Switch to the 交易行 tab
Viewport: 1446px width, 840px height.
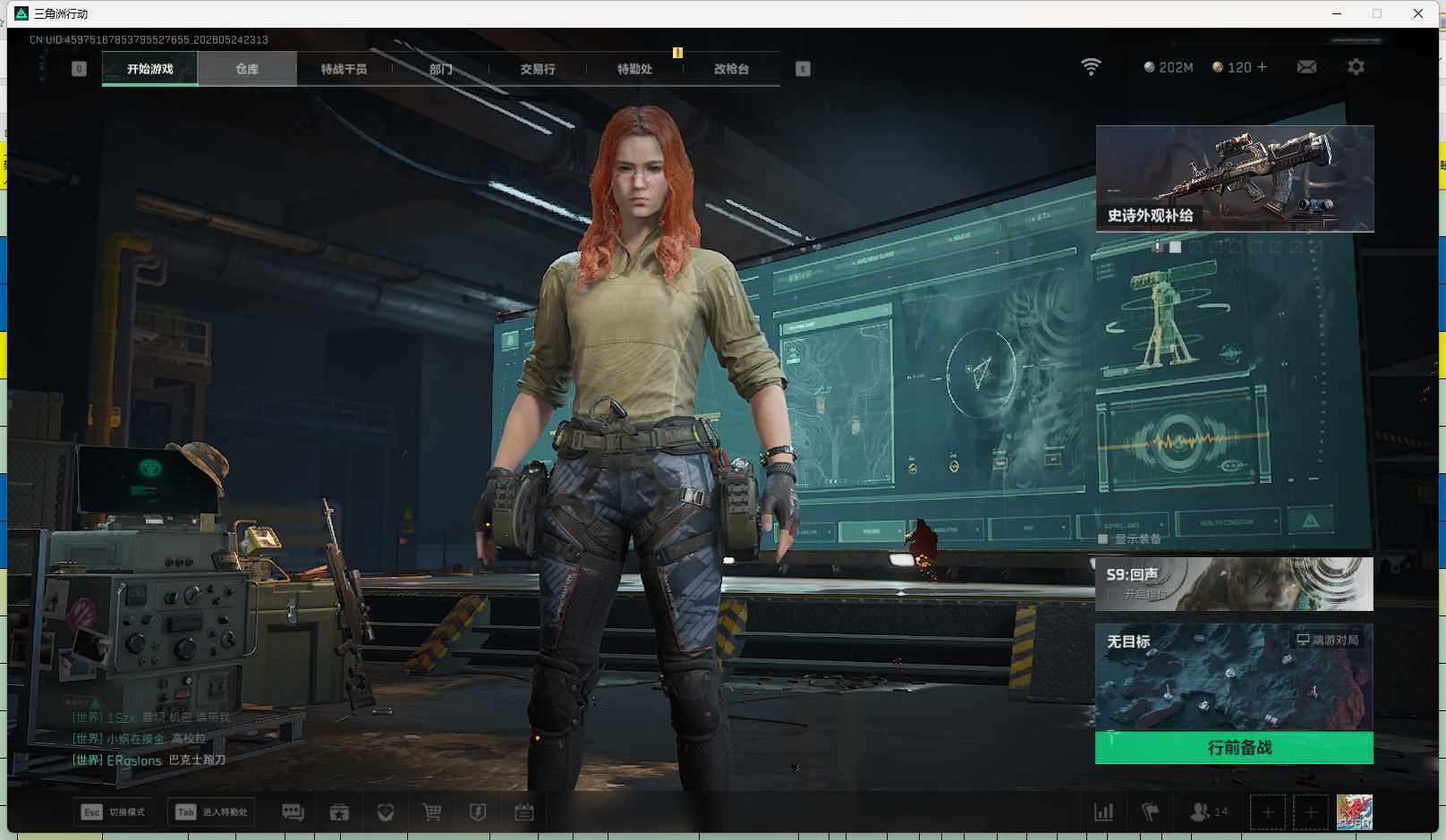(x=538, y=69)
